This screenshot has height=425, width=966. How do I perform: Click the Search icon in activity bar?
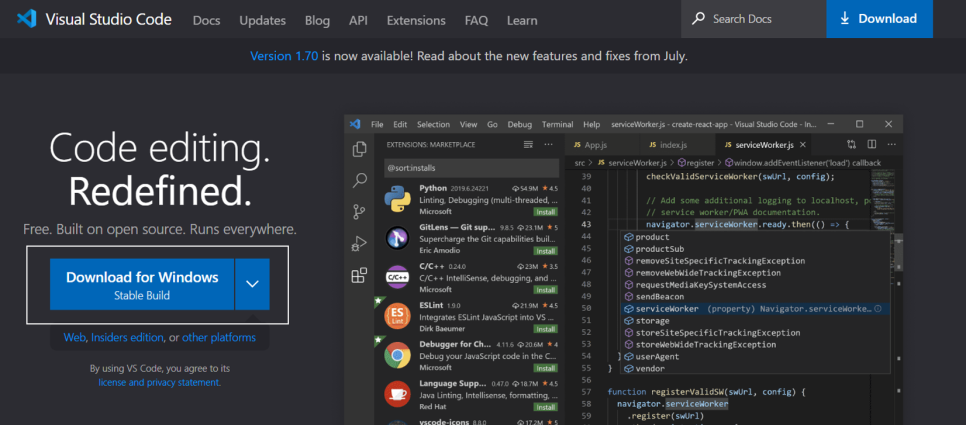point(359,180)
